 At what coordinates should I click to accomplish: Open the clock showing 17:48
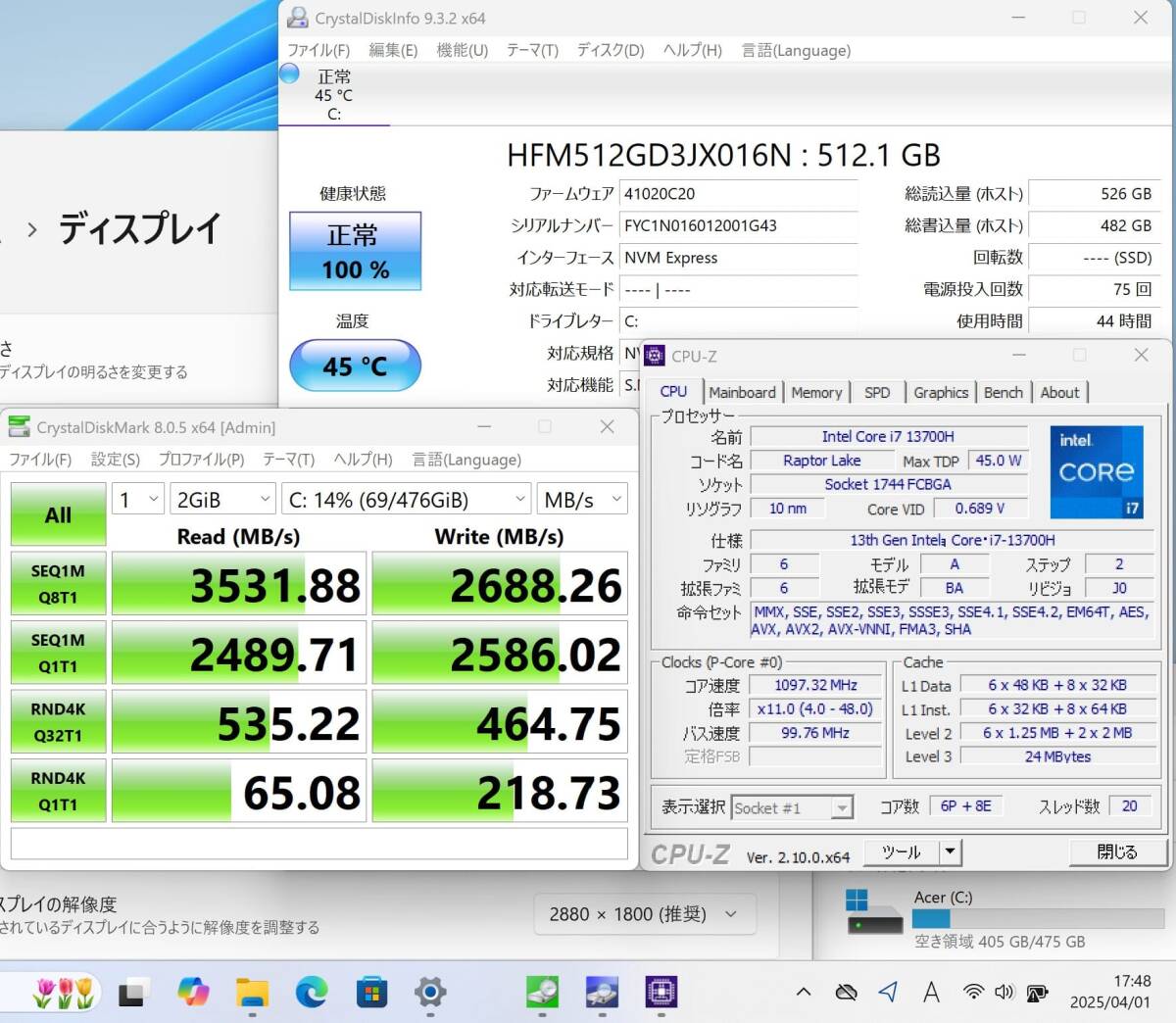(x=1132, y=981)
